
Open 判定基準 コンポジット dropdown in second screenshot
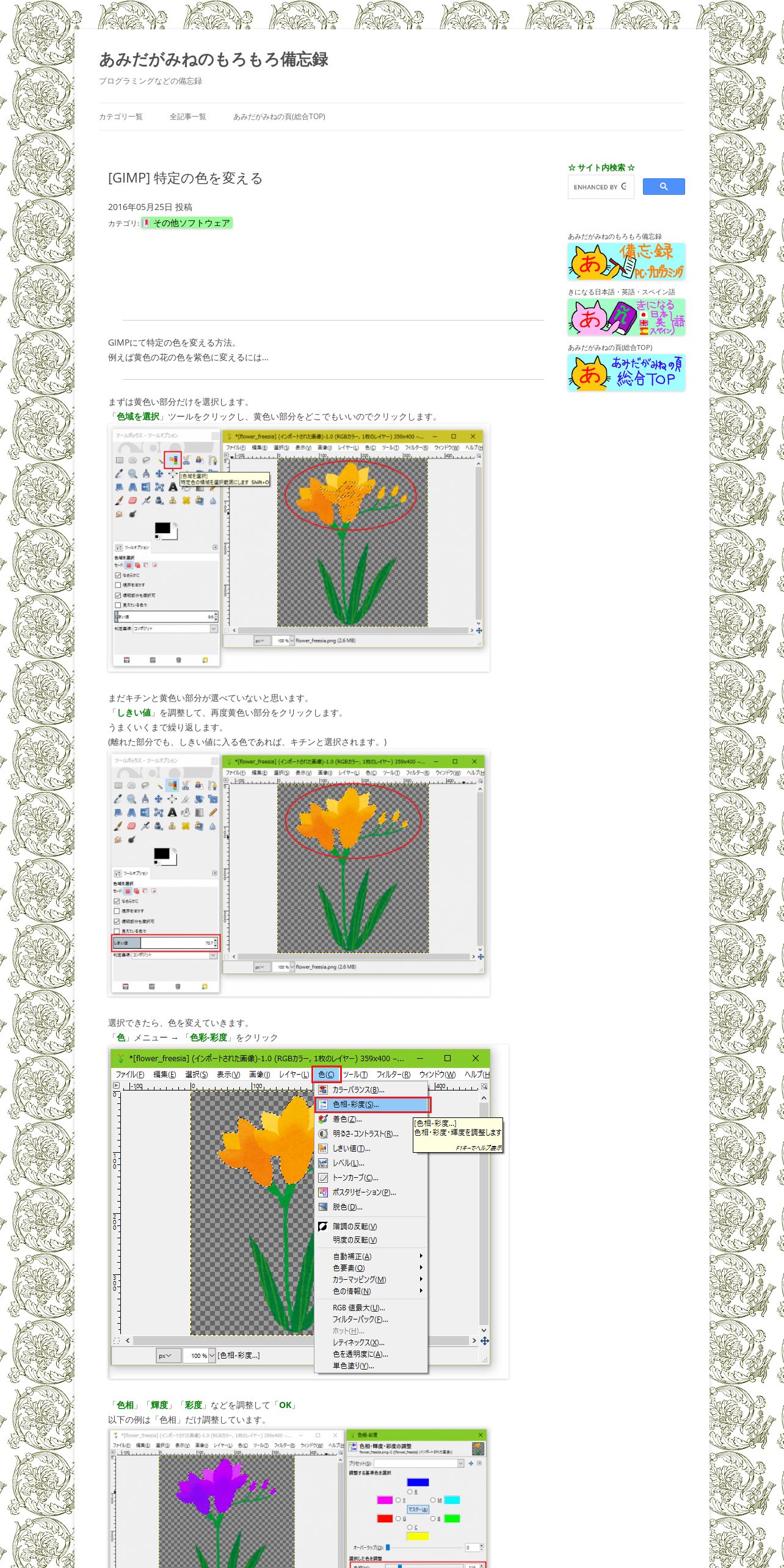coord(174,954)
